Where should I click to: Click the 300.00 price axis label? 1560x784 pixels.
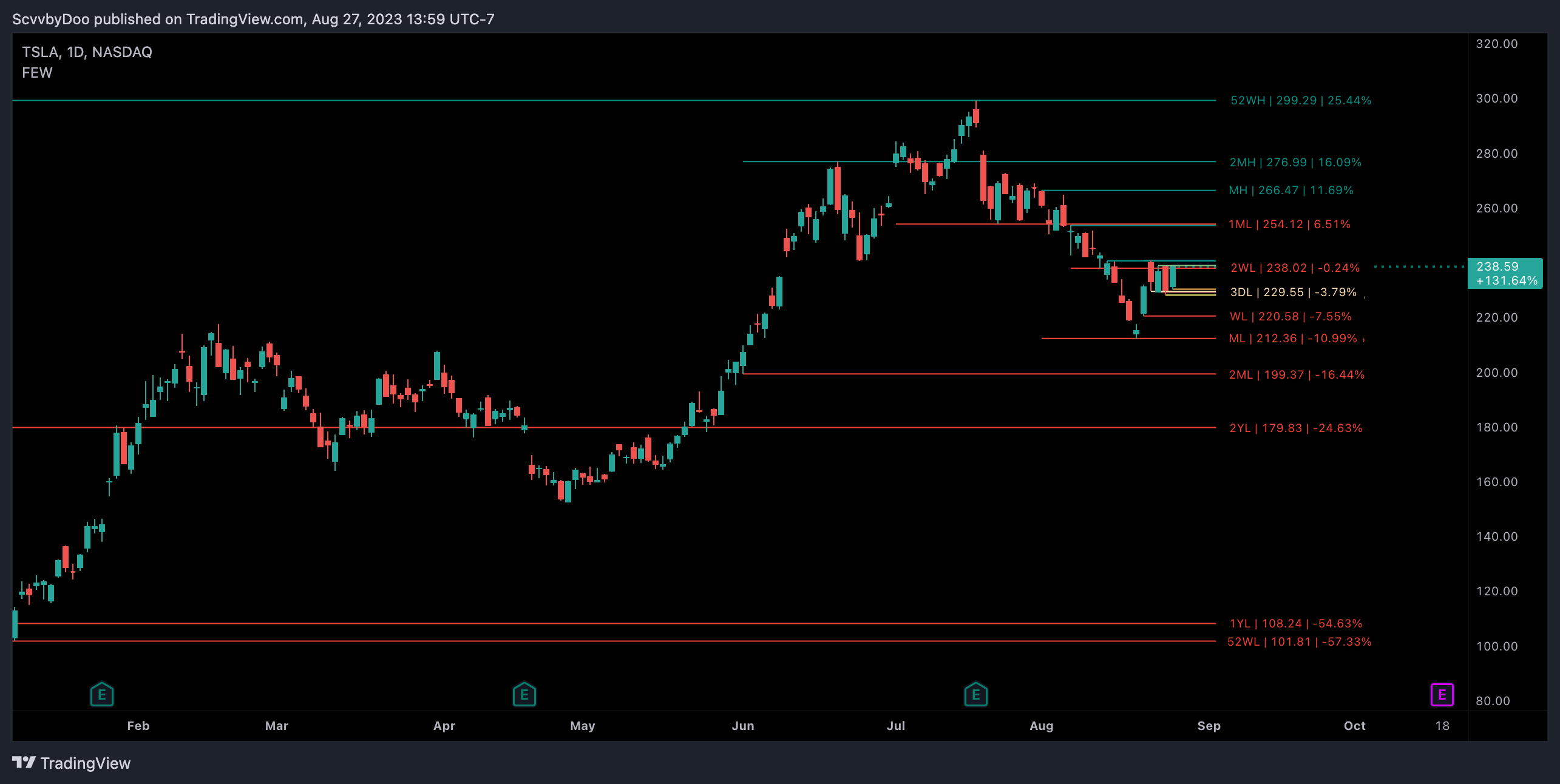[x=1497, y=98]
